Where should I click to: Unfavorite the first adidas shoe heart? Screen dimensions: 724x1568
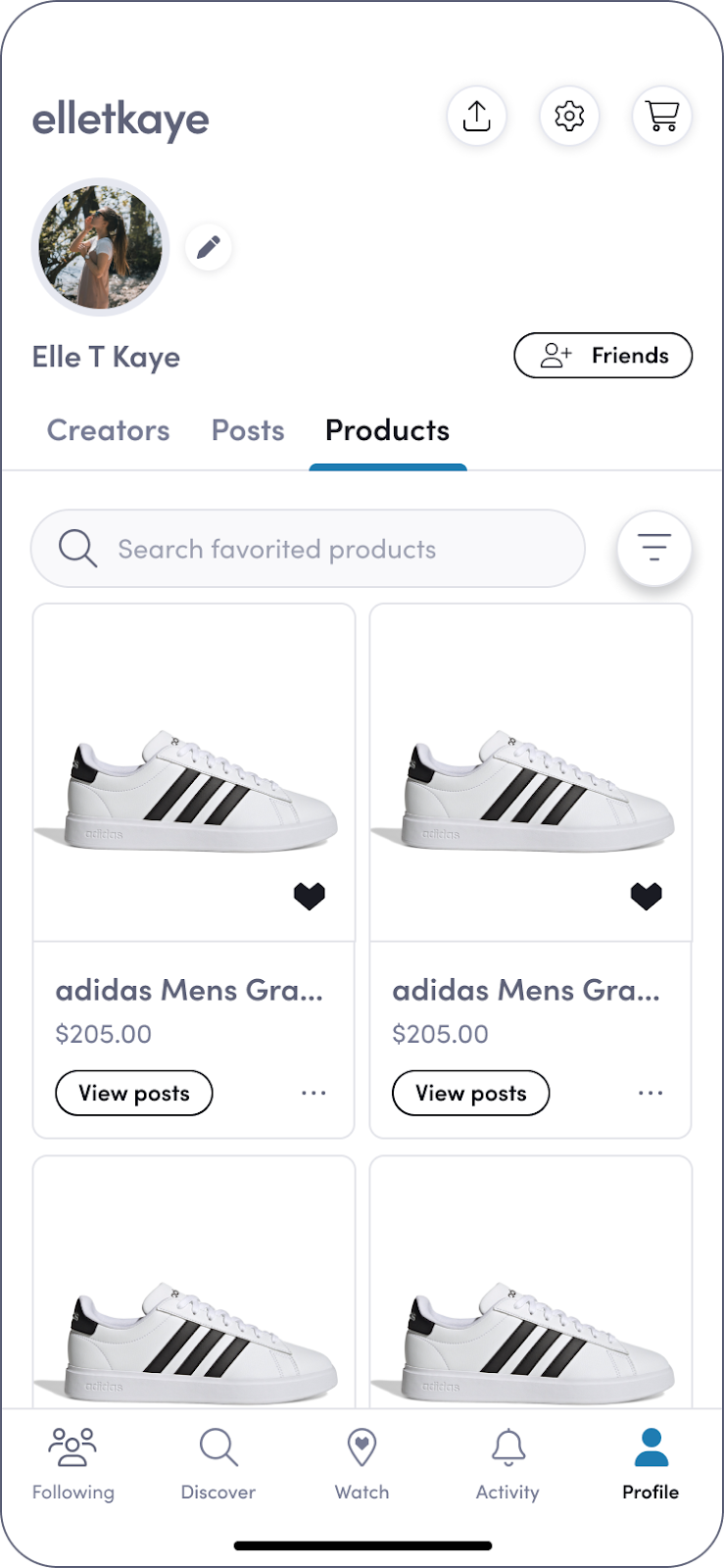310,896
